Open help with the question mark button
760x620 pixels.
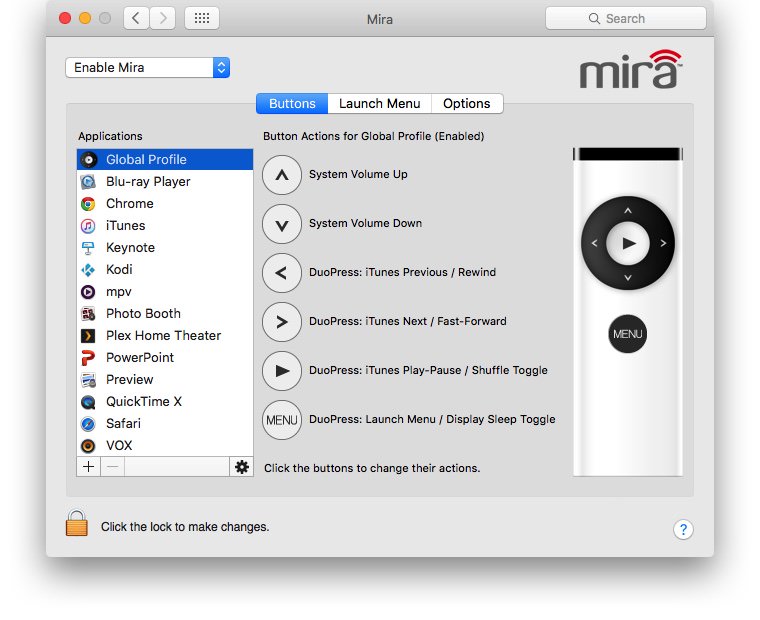pos(683,529)
